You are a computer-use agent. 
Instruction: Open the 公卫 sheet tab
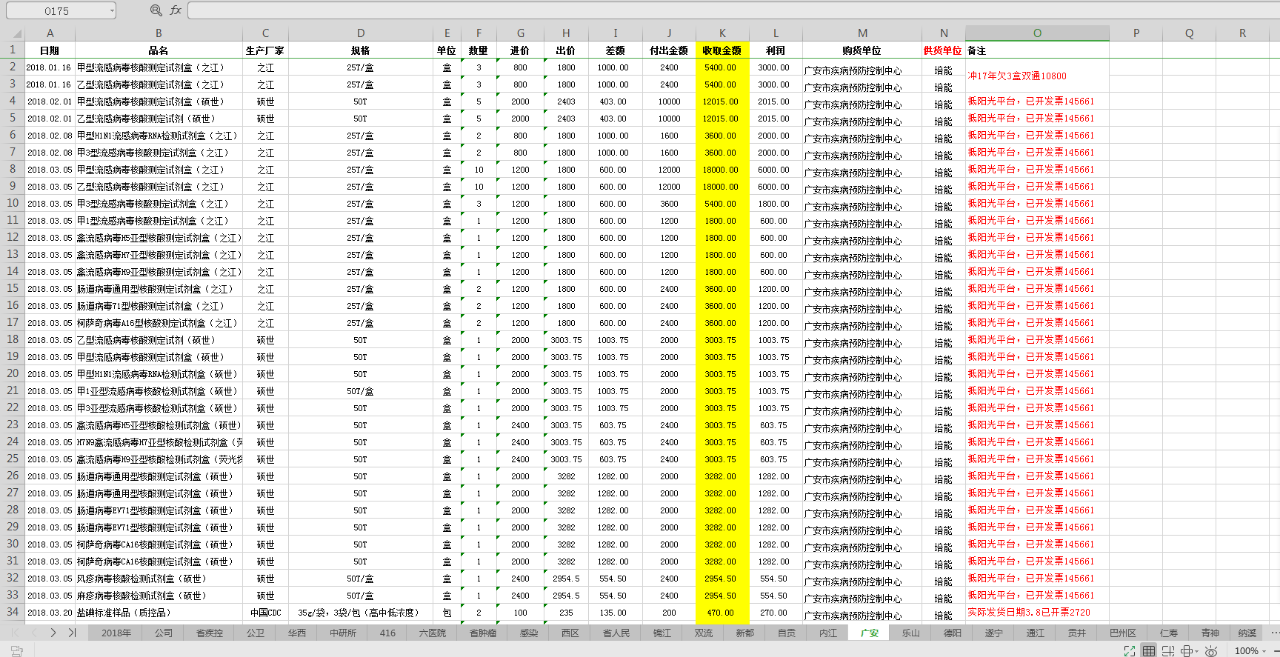(x=254, y=633)
